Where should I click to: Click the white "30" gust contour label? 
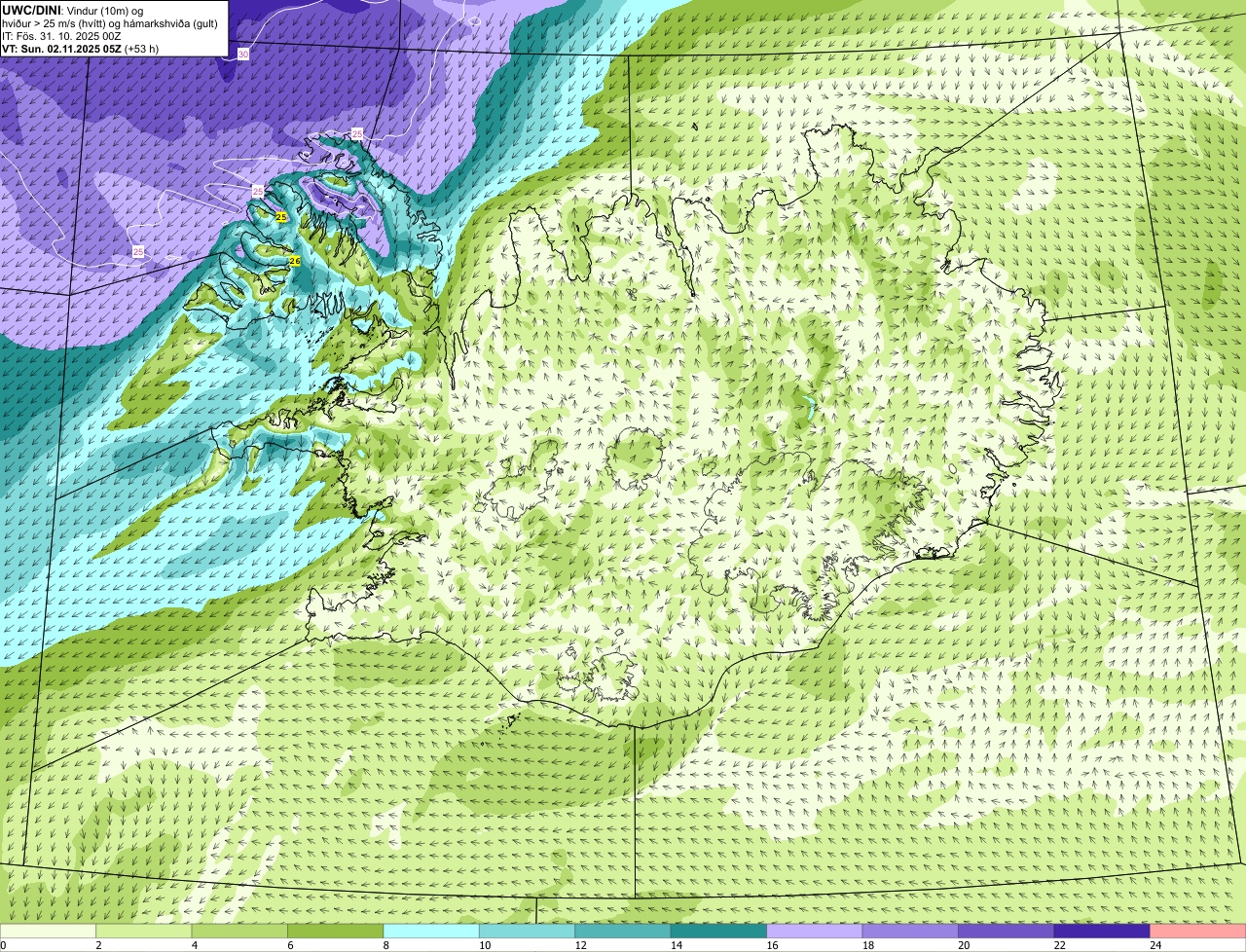243,55
